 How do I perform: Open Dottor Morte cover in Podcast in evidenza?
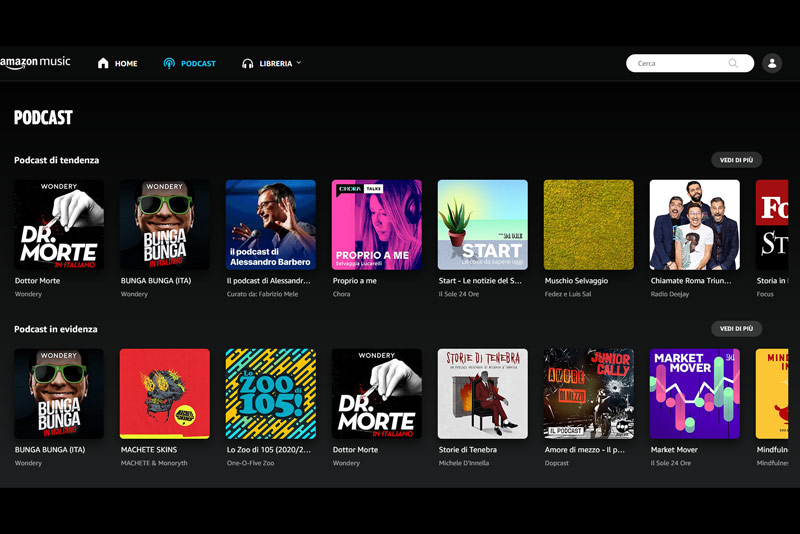377,394
